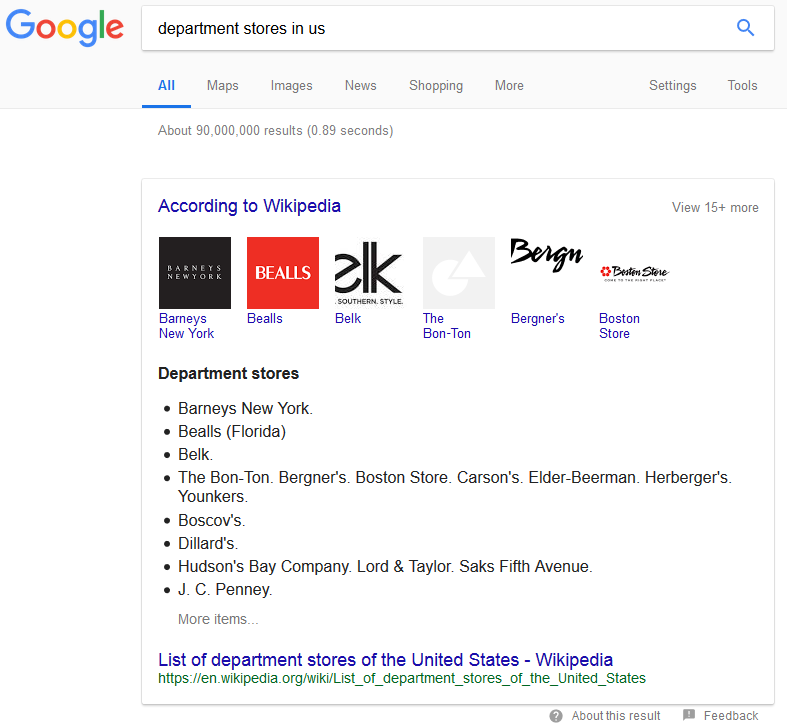Select the red Bealls logo image
Viewport: 787px width, 727px height.
pos(283,273)
